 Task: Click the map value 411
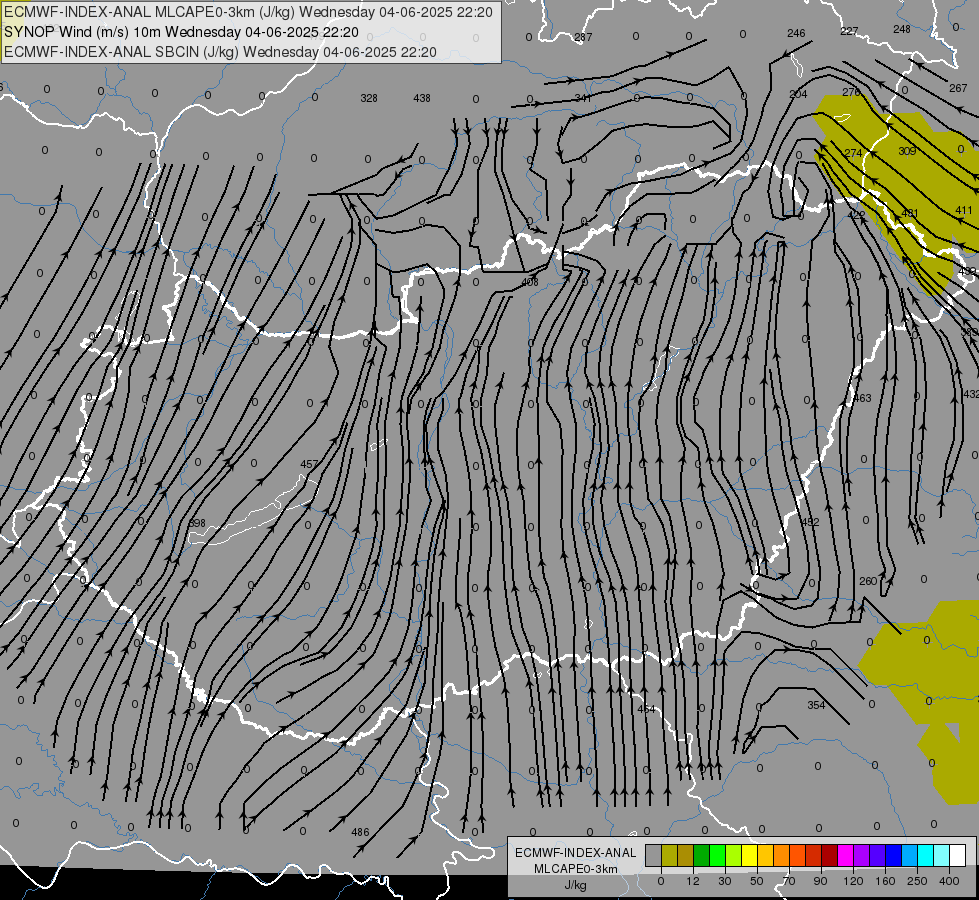[x=964, y=210]
